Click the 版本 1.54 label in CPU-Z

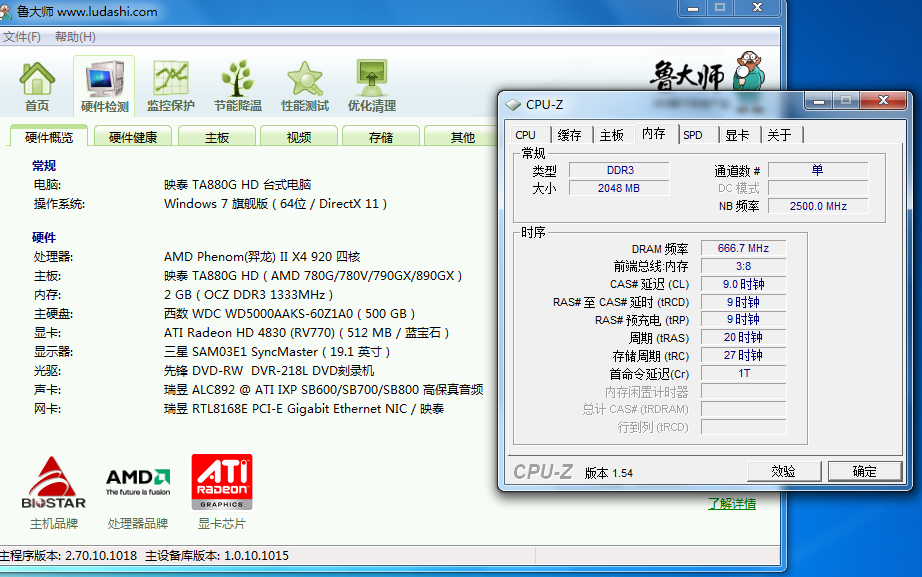(x=609, y=473)
